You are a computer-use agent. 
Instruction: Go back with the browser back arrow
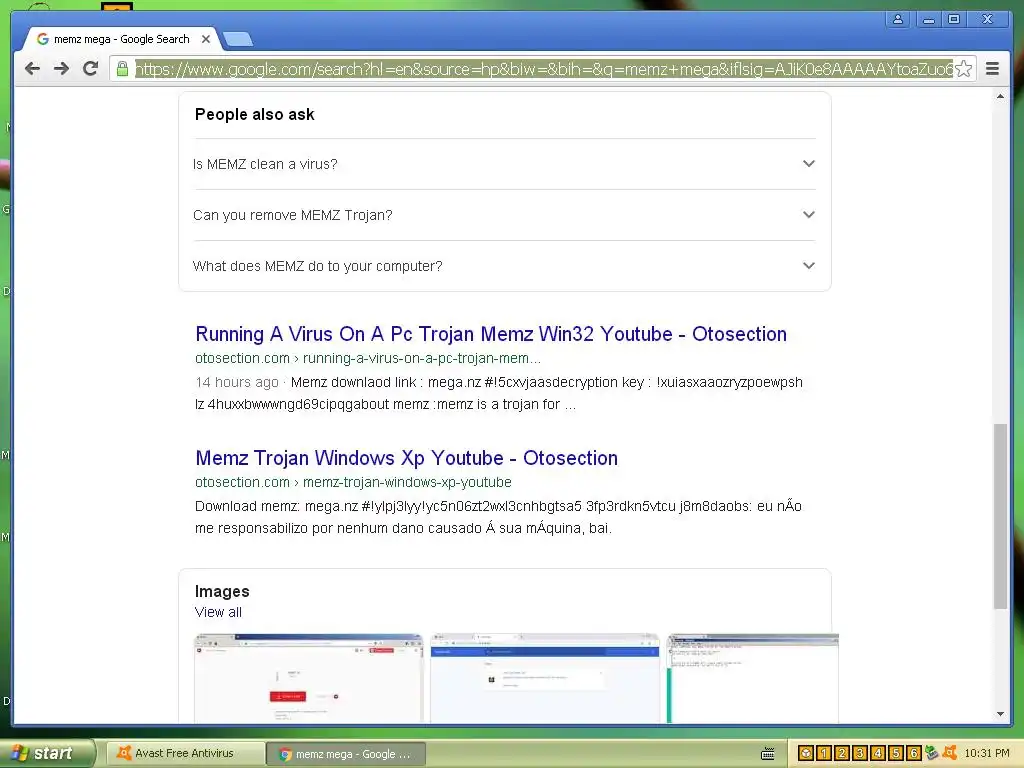pyautogui.click(x=32, y=69)
